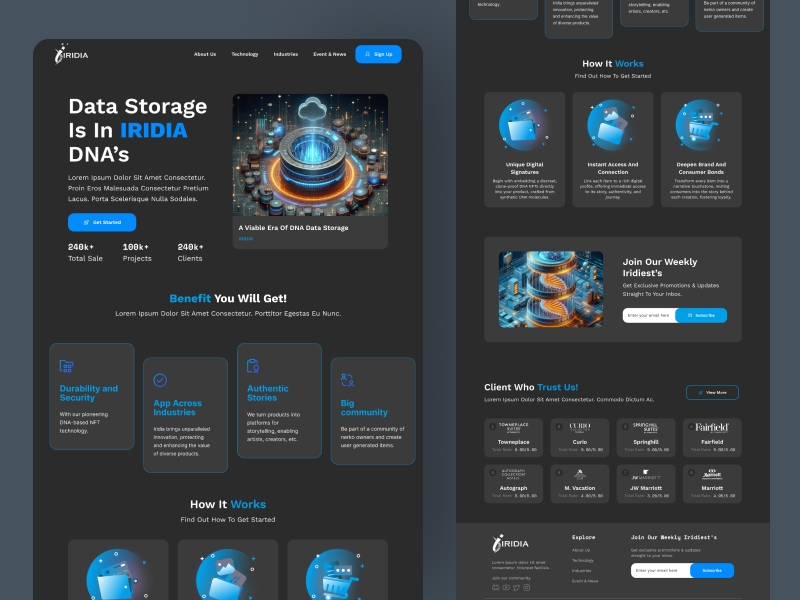800x600 pixels.
Task: Open Event & News in the top navigation
Action: click(330, 54)
